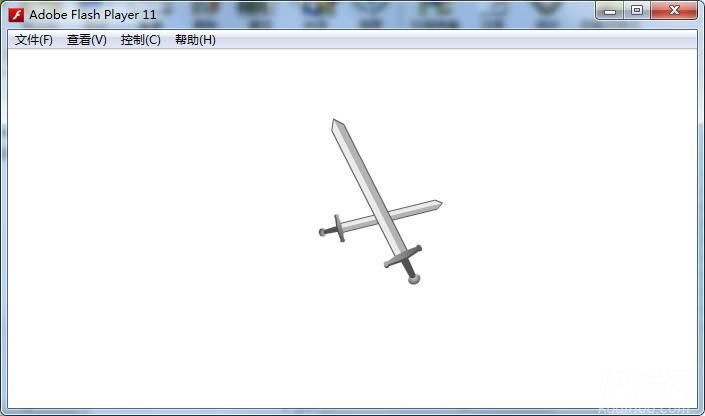The width and height of the screenshot is (705, 416).
Task: Click the small sword's grip handle
Action: [331, 230]
